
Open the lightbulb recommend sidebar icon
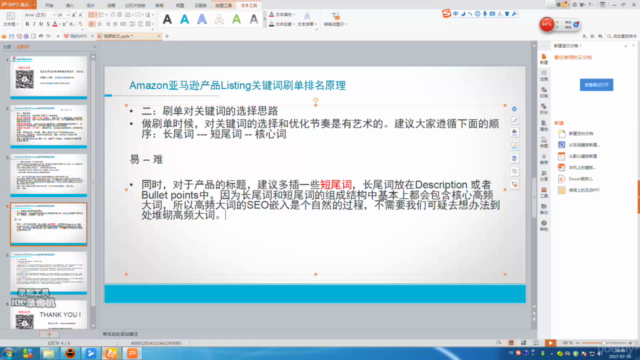coord(544,159)
